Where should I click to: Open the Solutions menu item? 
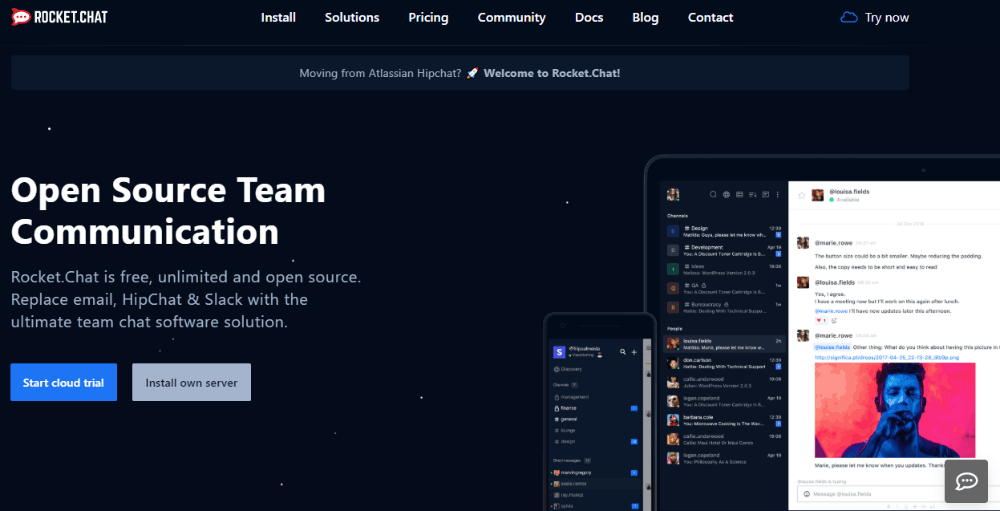[x=352, y=18]
